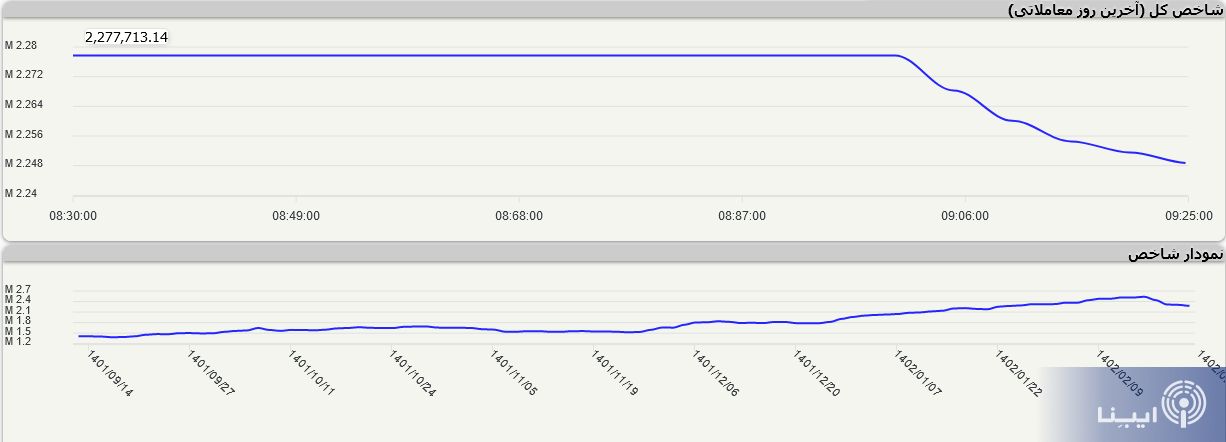Click the 1401/11/05 date label
The height and width of the screenshot is (442, 1226).
coord(514,374)
